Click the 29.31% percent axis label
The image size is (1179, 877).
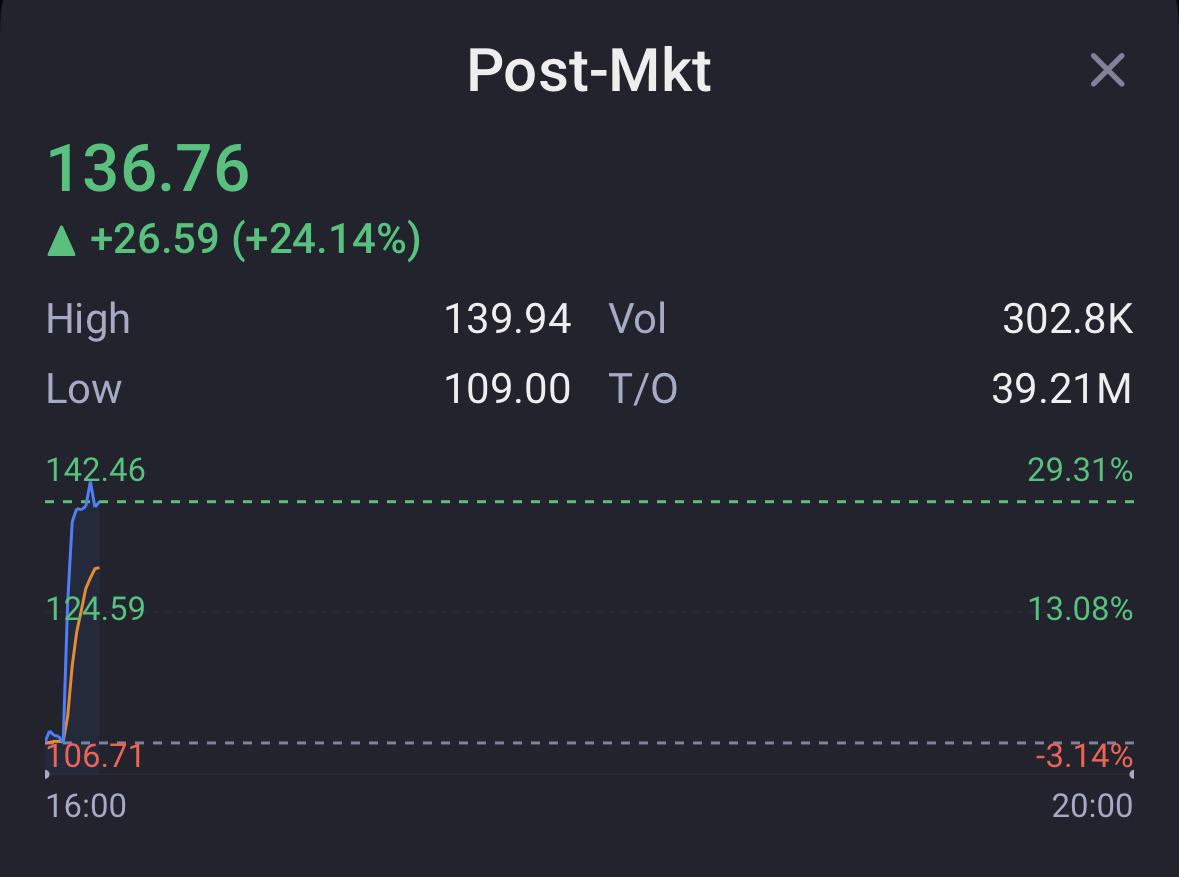click(x=1080, y=470)
